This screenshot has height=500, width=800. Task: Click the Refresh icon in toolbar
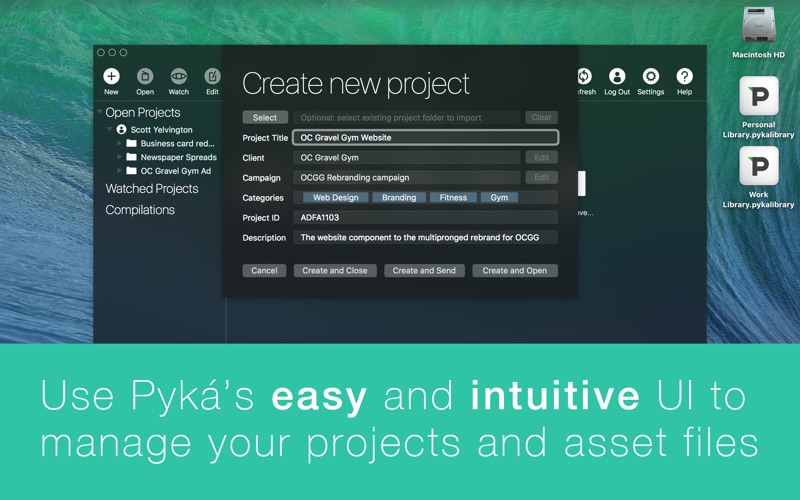(x=585, y=77)
